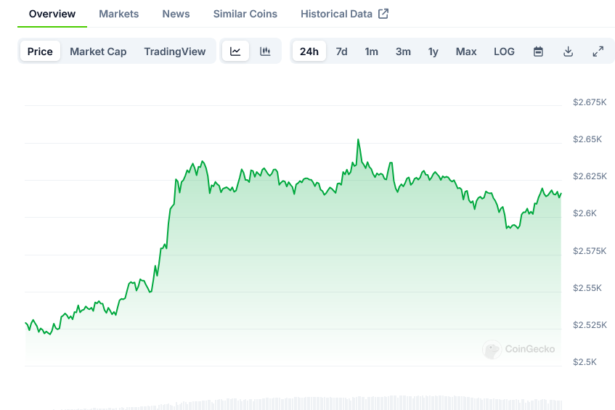Set chart range to 7d
The height and width of the screenshot is (410, 615).
[x=341, y=51]
